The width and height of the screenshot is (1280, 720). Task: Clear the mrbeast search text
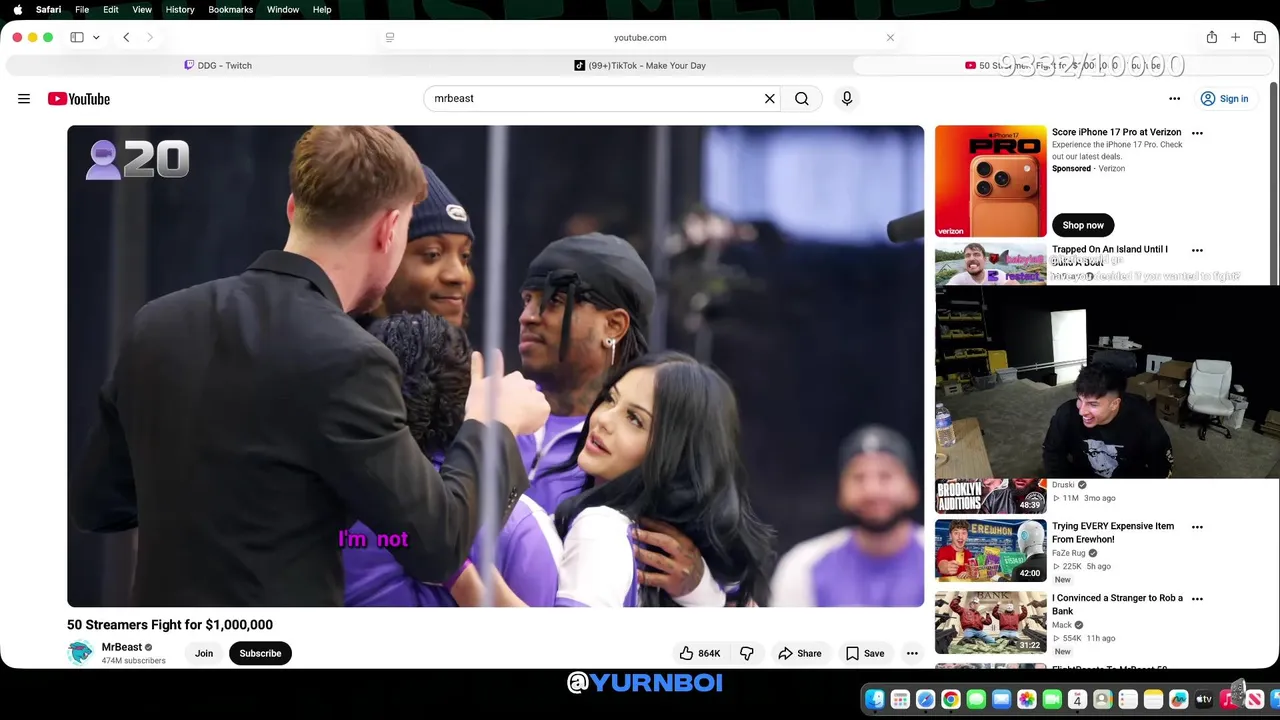770,99
